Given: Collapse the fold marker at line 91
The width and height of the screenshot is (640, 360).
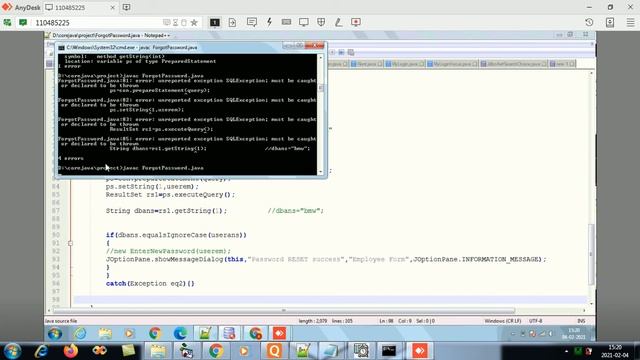Looking at the screenshot, I should pos(70,243).
